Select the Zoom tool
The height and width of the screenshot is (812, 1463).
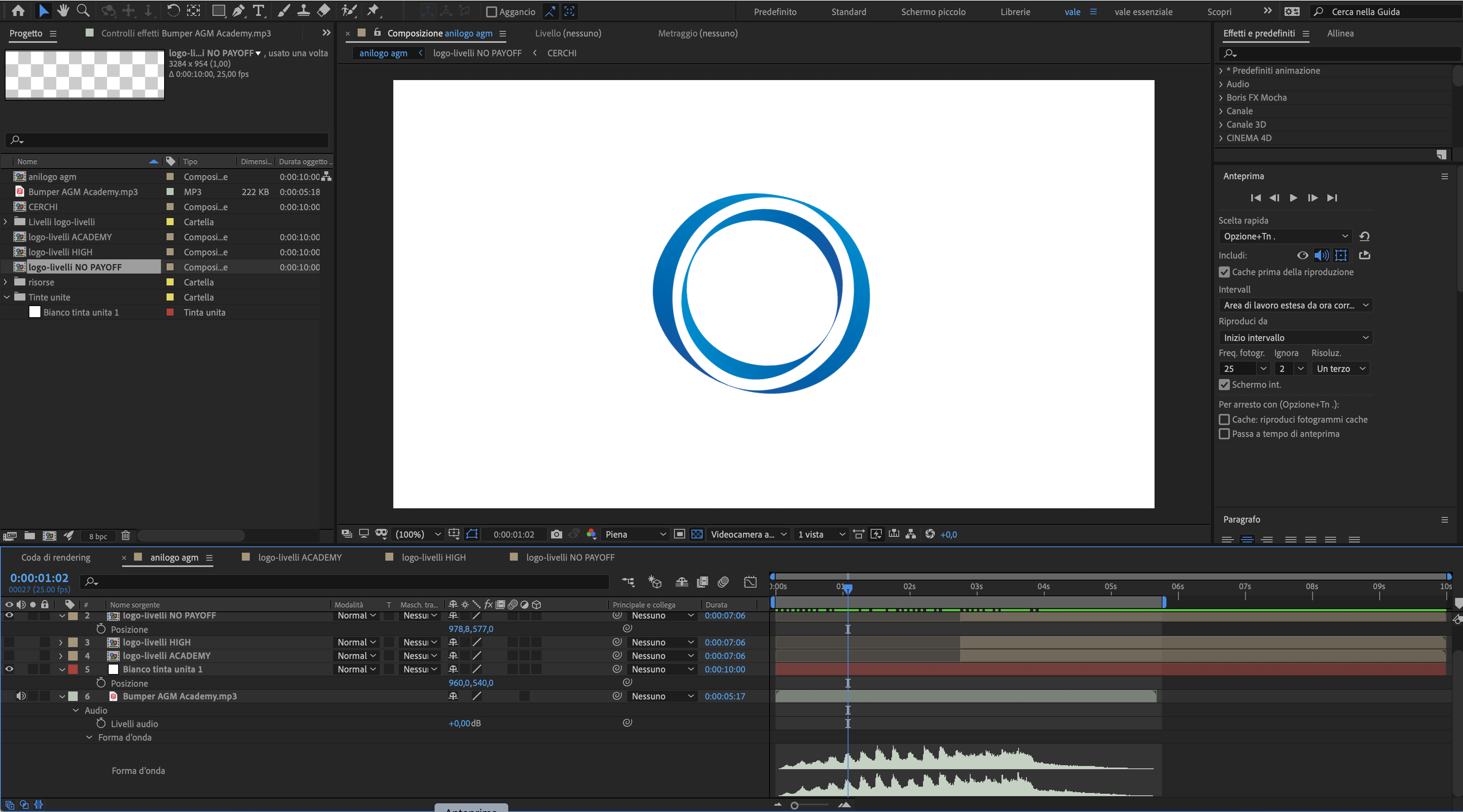tap(83, 10)
